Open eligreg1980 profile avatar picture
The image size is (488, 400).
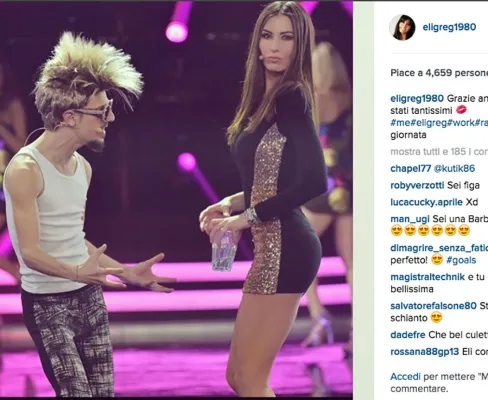pos(402,27)
